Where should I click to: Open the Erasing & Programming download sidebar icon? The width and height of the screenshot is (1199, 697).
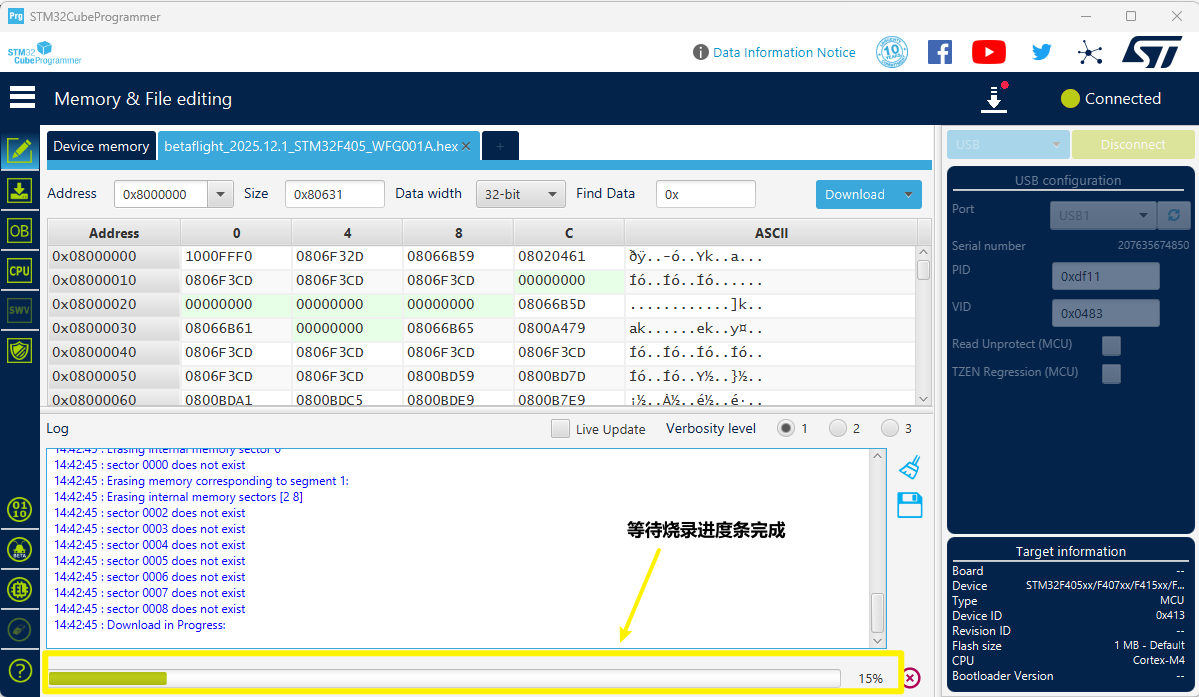point(19,191)
